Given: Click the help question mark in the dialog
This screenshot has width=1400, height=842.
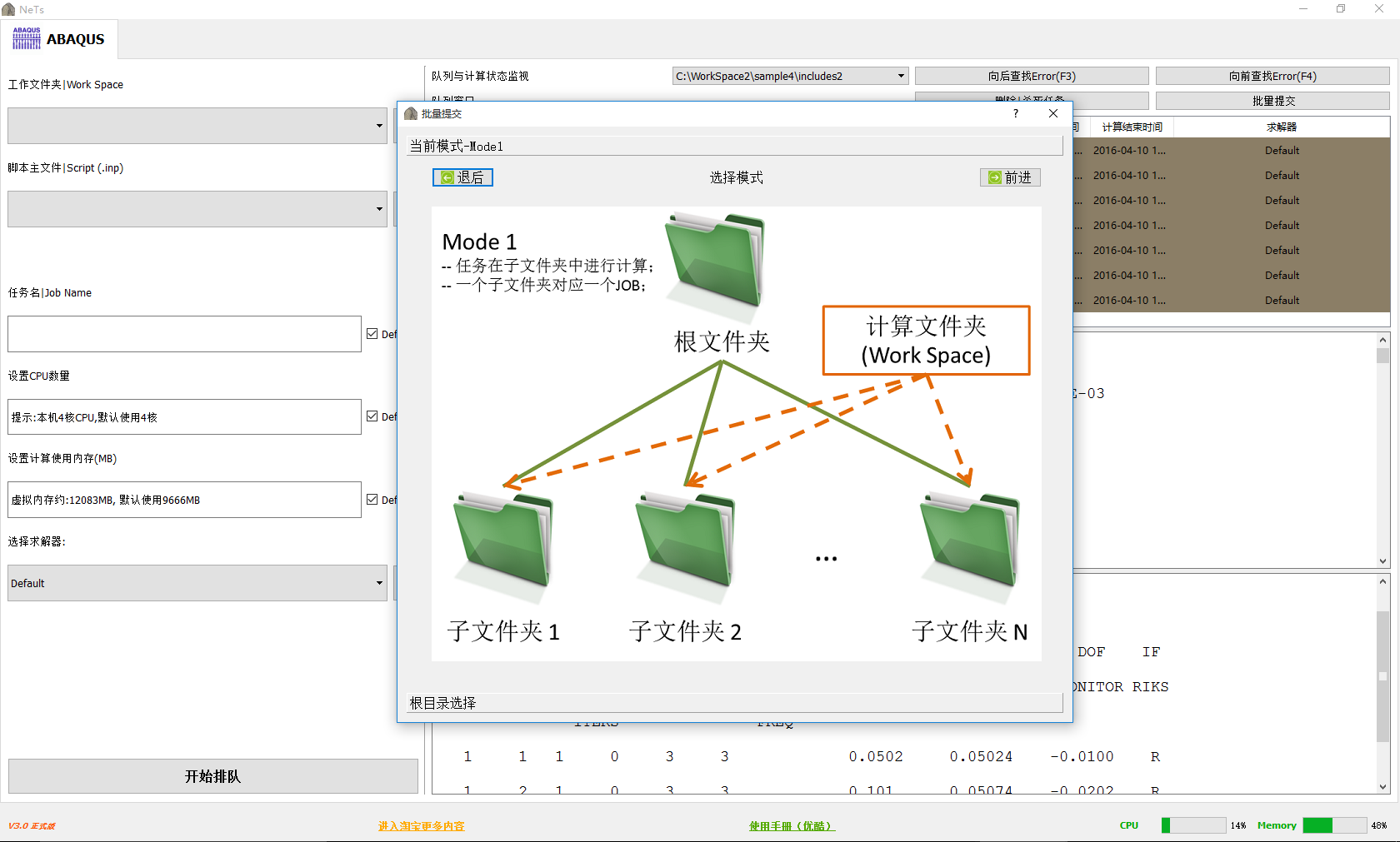Looking at the screenshot, I should coord(1015,113).
